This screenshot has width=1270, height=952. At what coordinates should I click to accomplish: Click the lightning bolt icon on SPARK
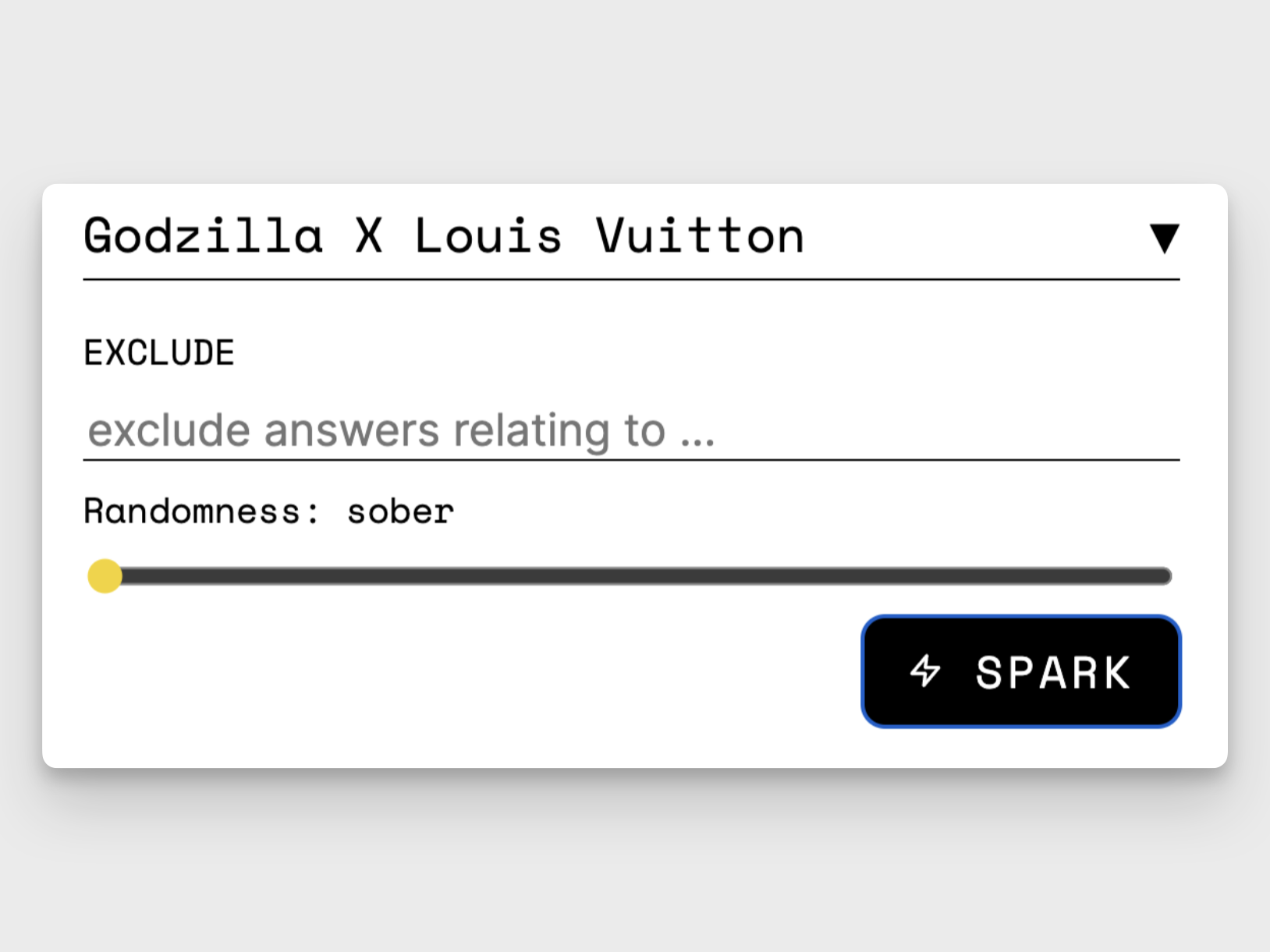(925, 671)
